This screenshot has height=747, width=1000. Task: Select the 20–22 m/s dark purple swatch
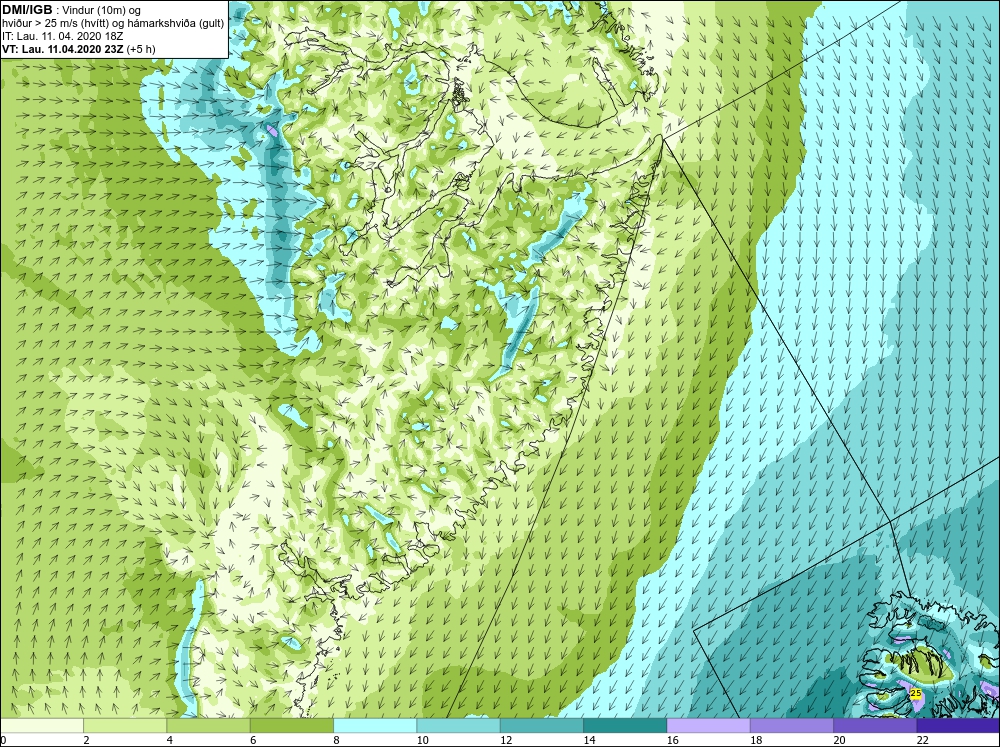coord(875,726)
